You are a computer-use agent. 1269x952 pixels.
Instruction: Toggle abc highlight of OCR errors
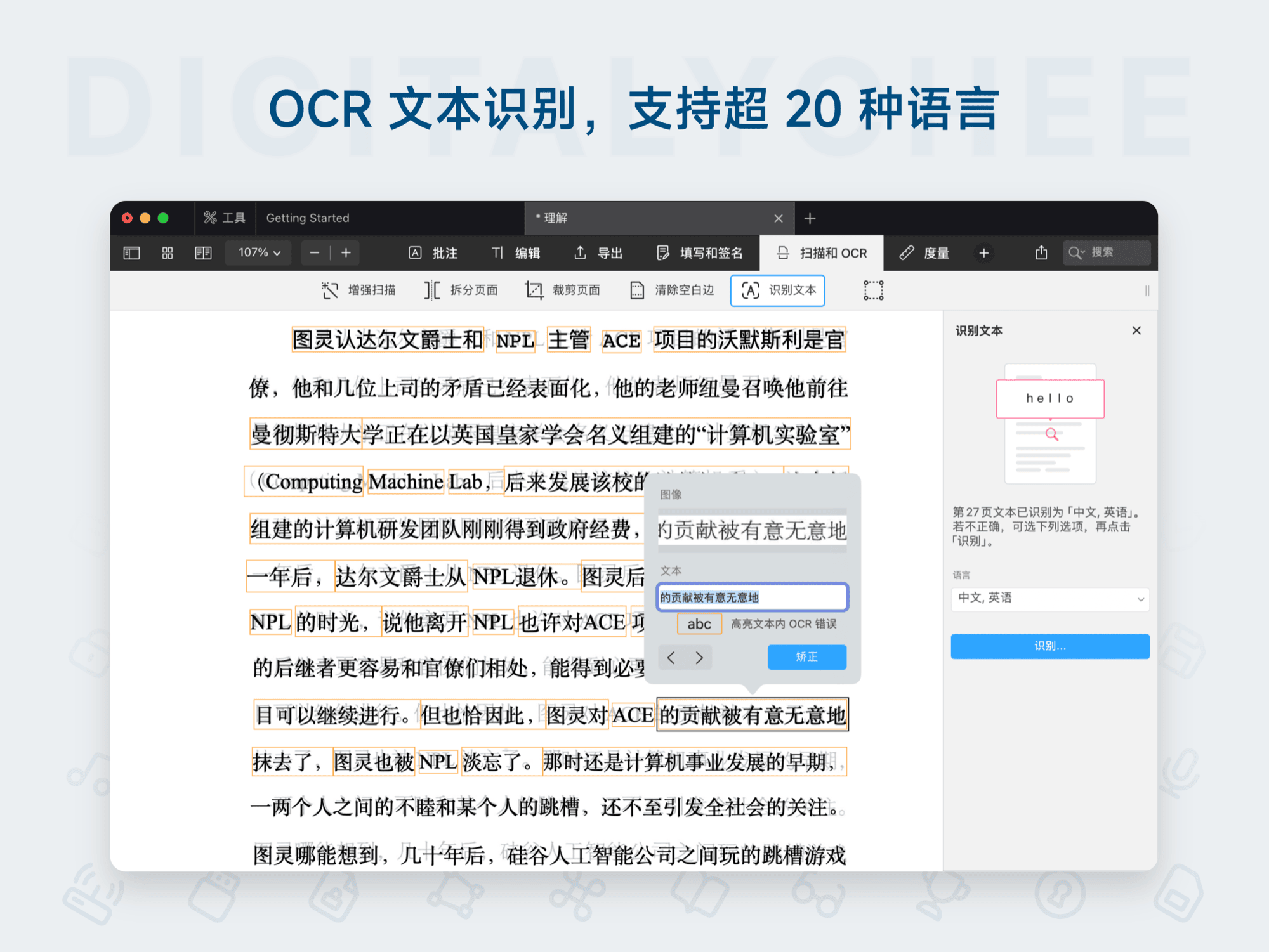coord(699,623)
